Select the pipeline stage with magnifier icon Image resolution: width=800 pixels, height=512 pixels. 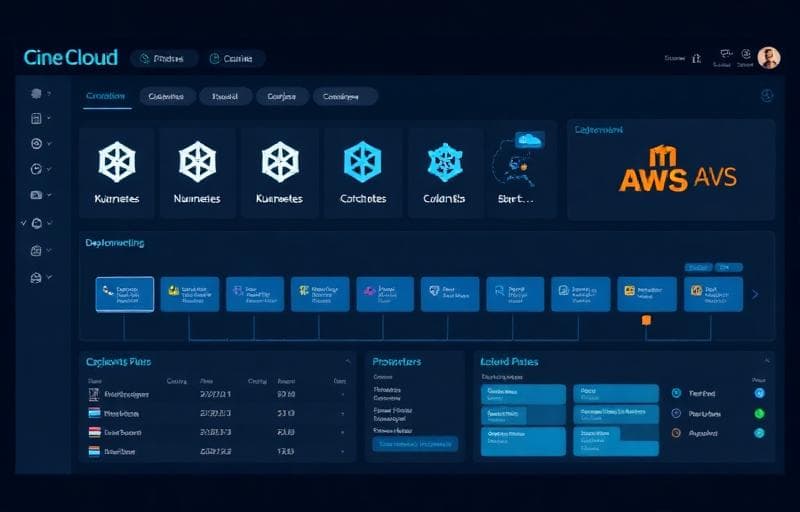click(x=515, y=294)
